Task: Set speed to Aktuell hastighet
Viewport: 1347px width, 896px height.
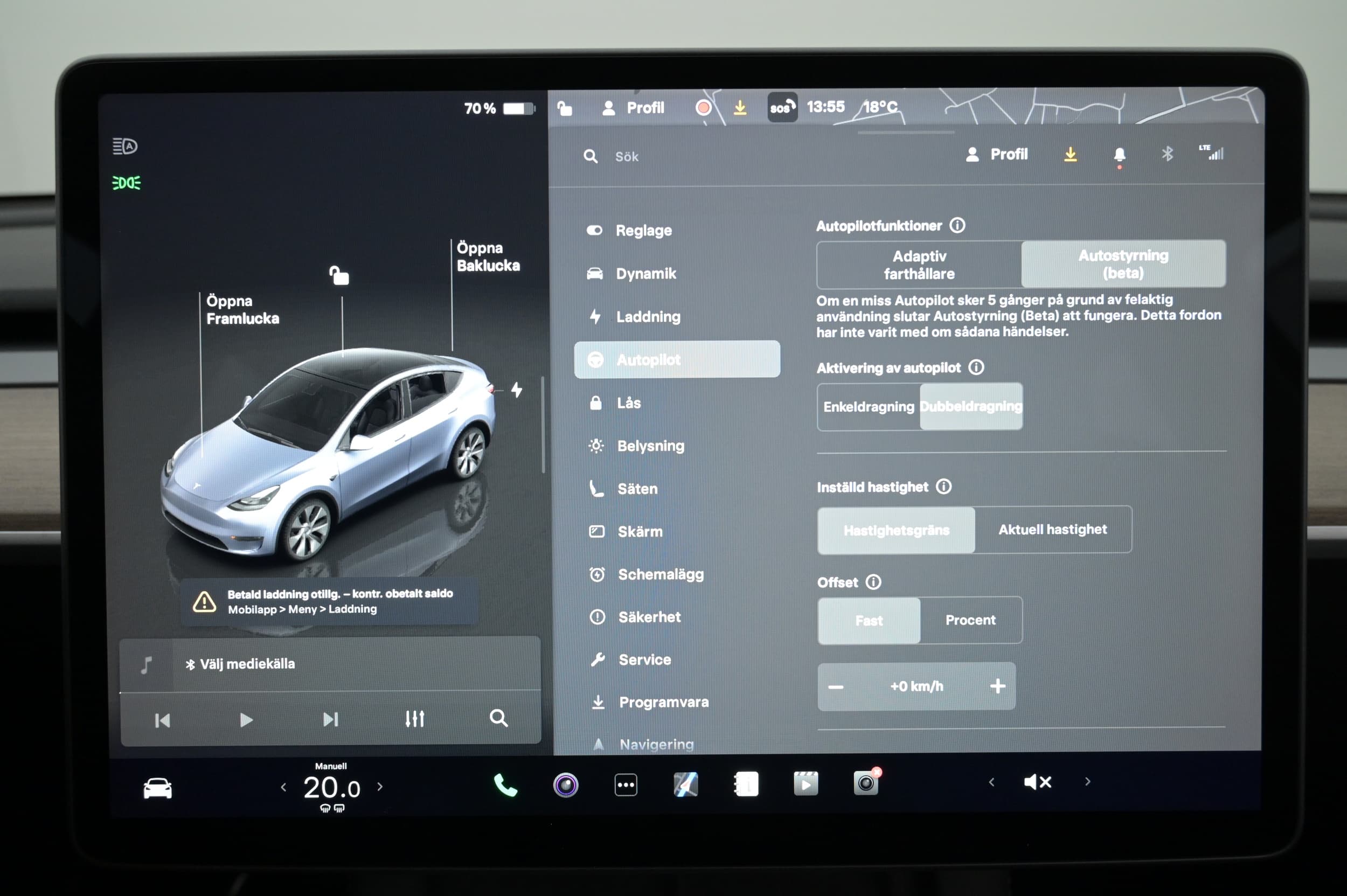Action: click(1053, 529)
